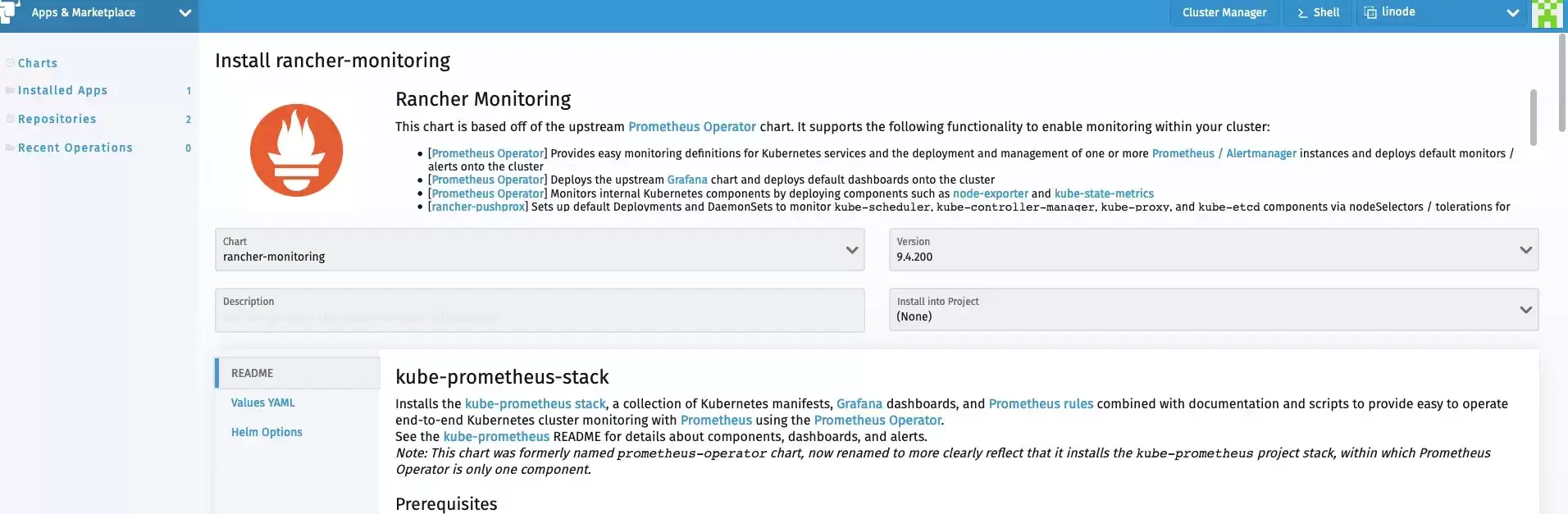Switch to the Helm Options tab
Viewport: 1568px width, 514px height.
coord(267,432)
